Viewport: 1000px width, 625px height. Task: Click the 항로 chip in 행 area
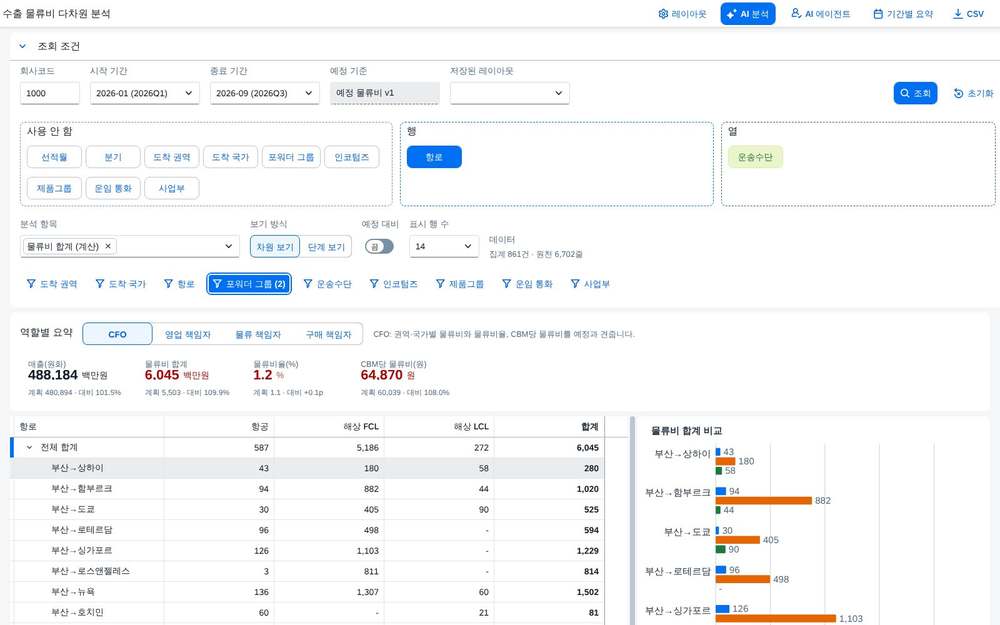[434, 157]
